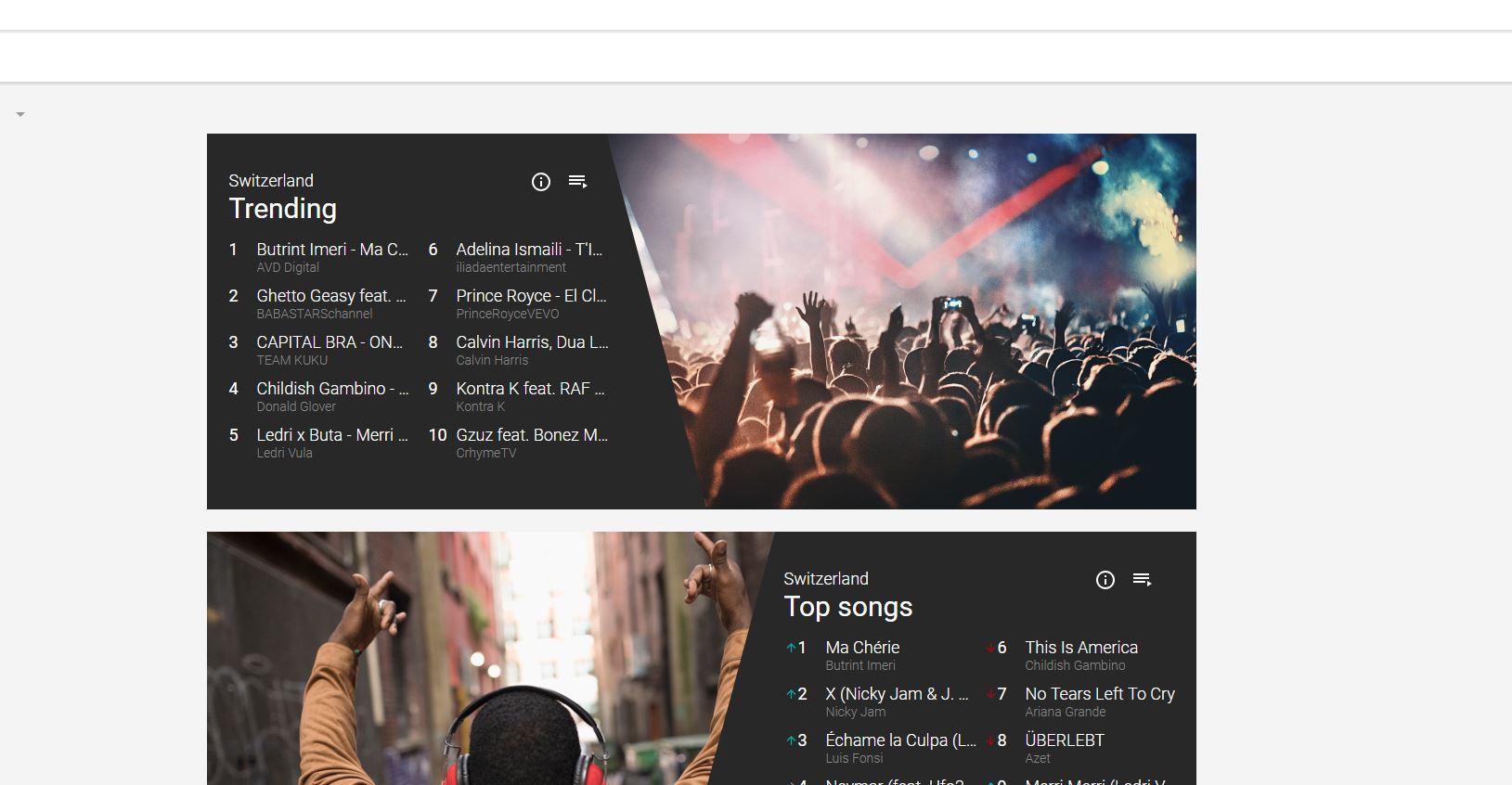Open trending video Ghetto Geasy feat.
Viewport: 1512px width, 785px height.
[x=331, y=296]
